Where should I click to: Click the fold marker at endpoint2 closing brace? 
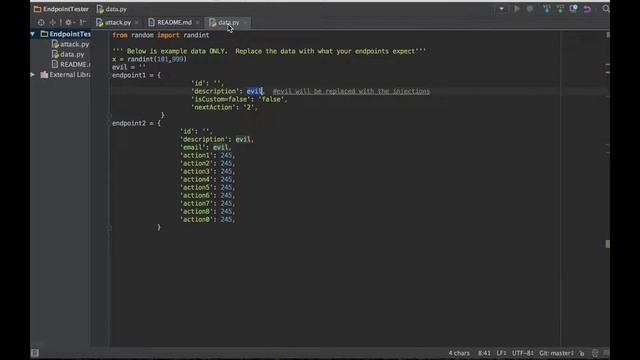click(109, 227)
